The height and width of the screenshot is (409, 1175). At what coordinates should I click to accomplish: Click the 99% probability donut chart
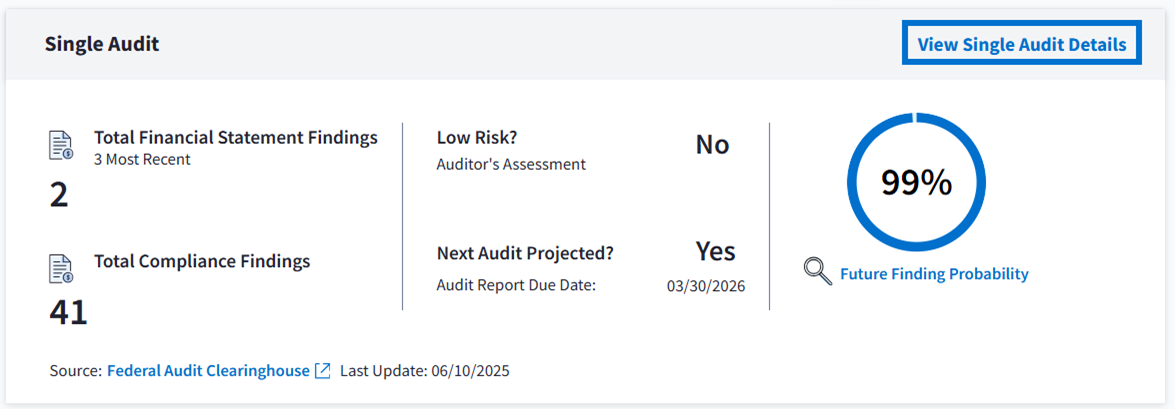916,181
